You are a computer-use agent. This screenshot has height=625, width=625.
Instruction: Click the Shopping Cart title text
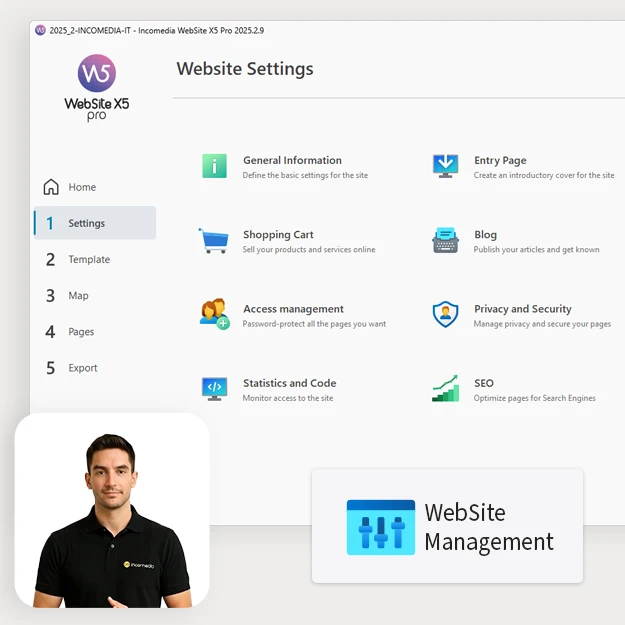pos(278,235)
